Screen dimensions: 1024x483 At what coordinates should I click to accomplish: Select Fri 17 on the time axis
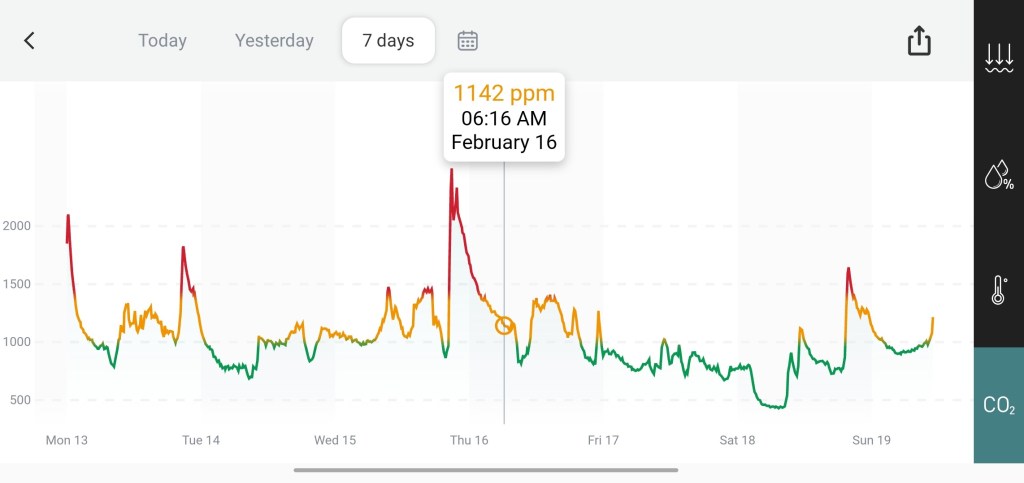pos(603,440)
